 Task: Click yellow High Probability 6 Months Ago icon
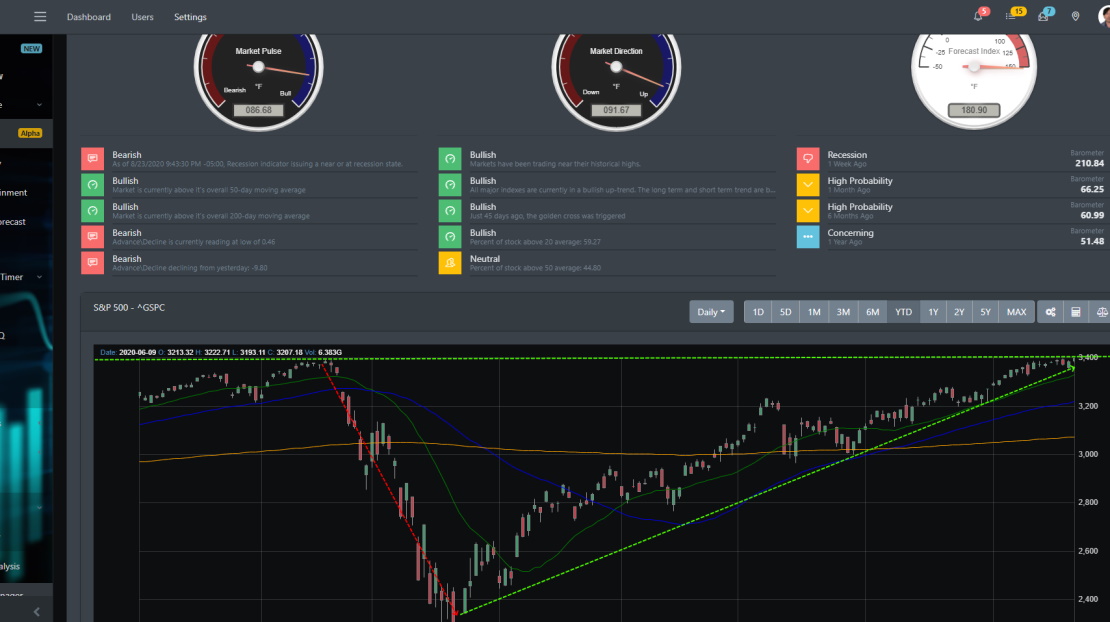[808, 211]
